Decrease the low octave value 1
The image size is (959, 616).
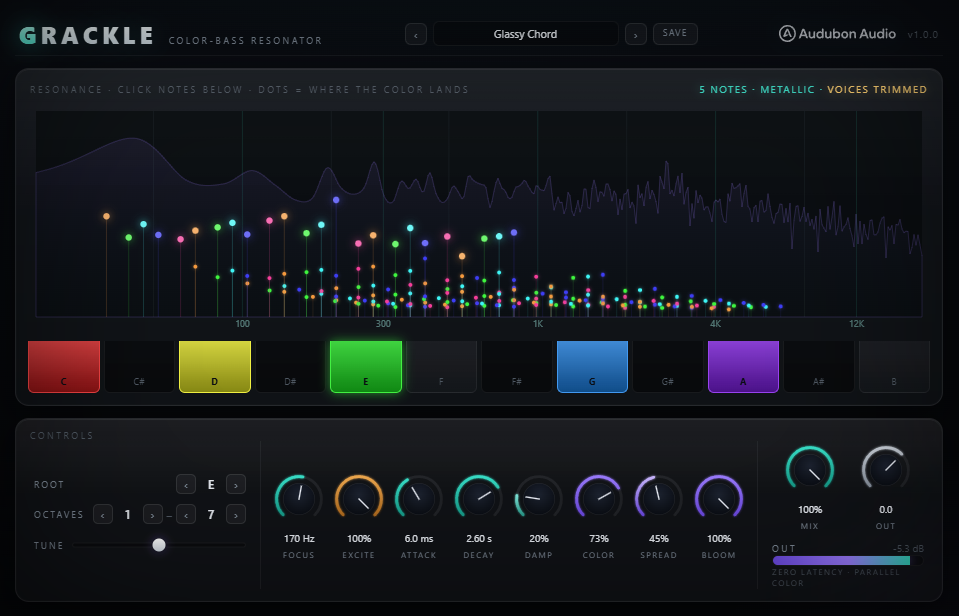pyautogui.click(x=103, y=514)
